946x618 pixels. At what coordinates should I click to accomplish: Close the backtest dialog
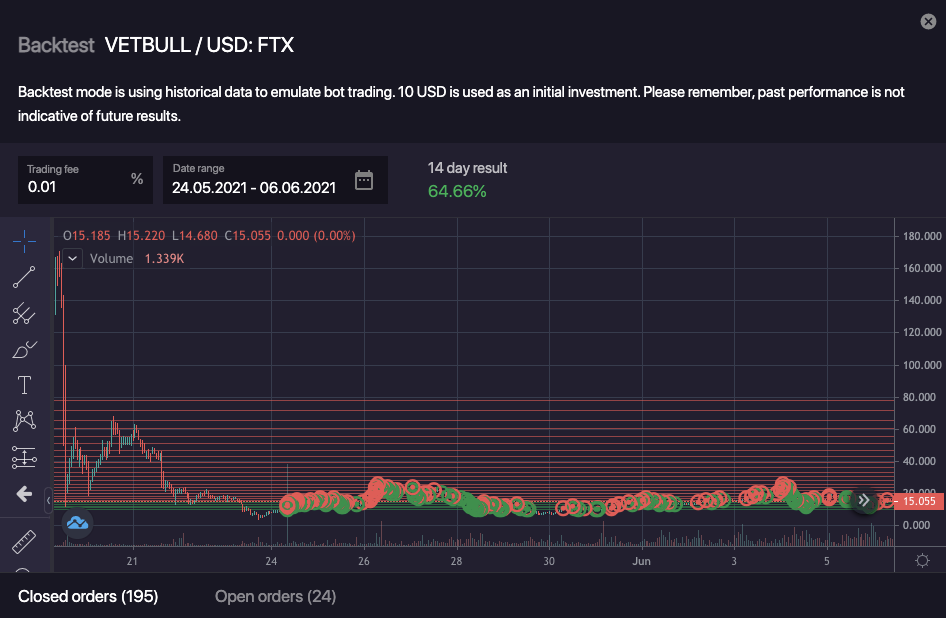[928, 22]
